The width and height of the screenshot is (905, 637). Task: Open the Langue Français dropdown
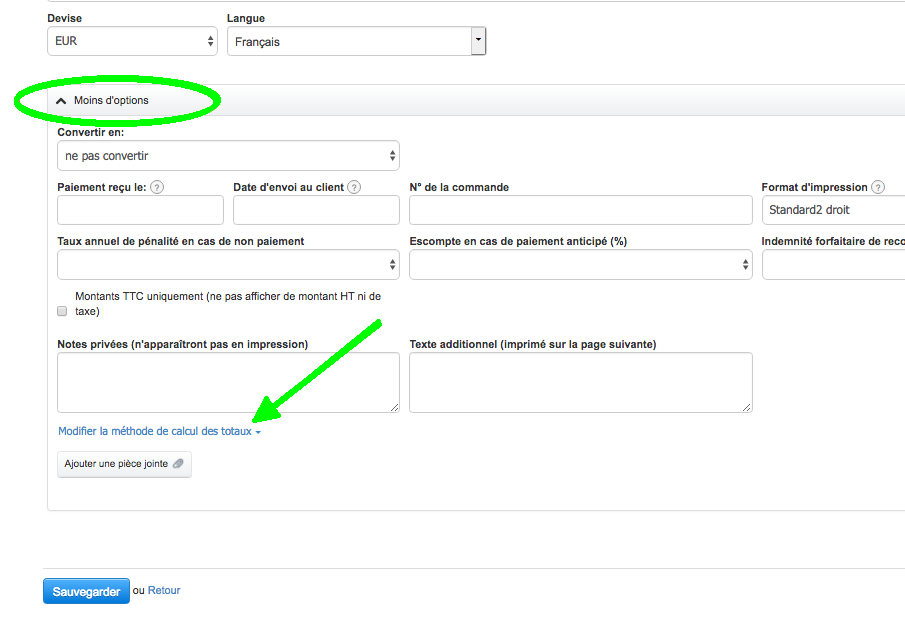pos(356,41)
